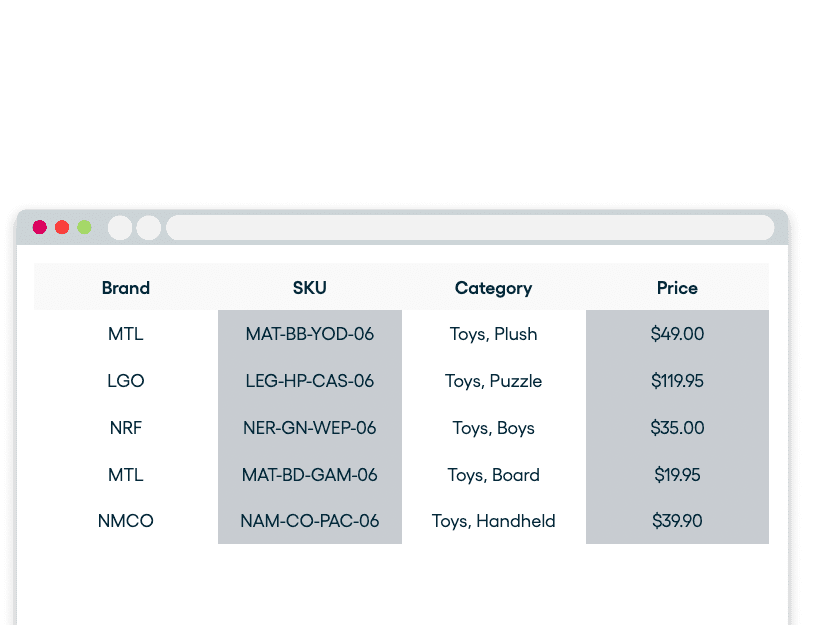Screen dimensions: 819x626
Task: Select the Brand column header
Action: 126,288
